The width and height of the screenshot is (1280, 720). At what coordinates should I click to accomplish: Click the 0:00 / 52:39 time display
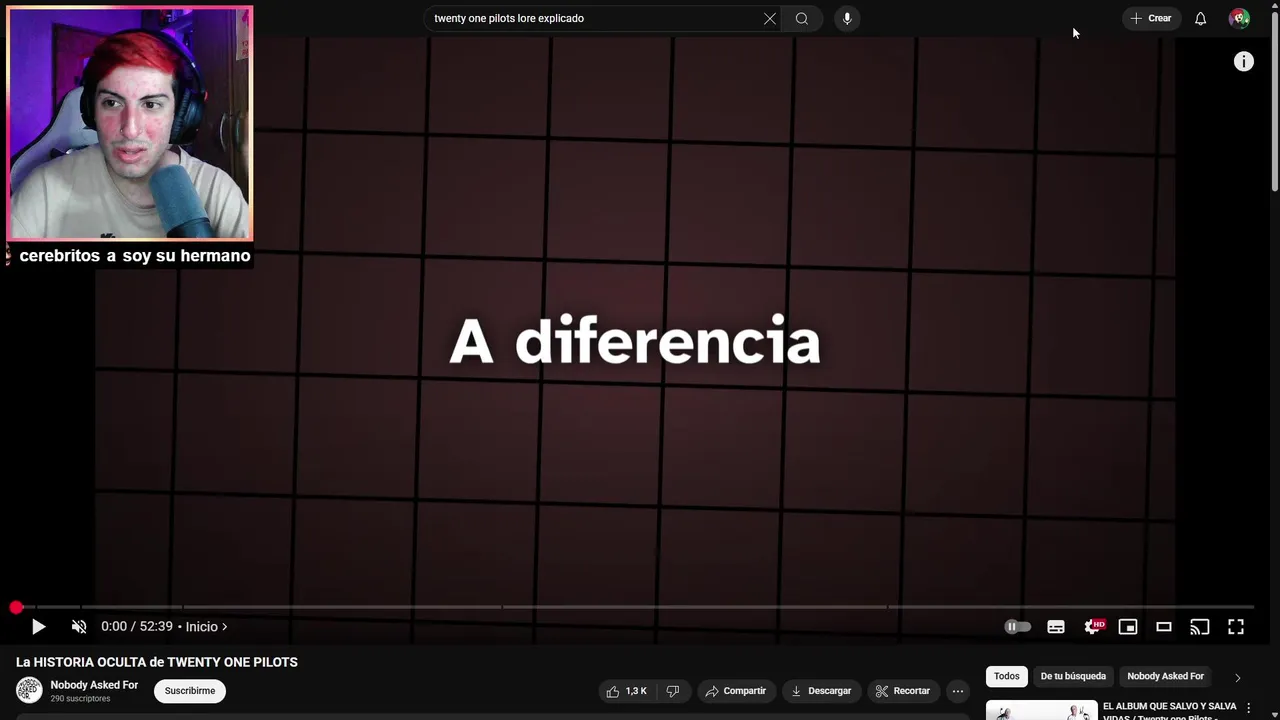pos(137,627)
